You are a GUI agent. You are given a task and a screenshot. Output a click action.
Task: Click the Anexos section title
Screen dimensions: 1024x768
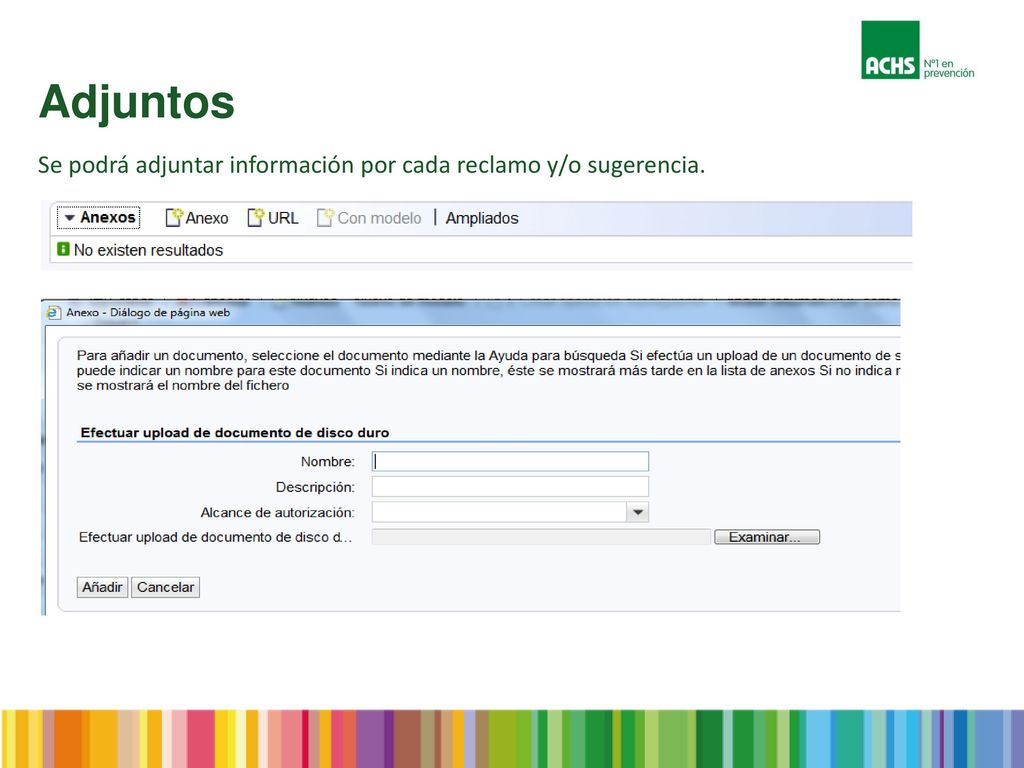(108, 217)
